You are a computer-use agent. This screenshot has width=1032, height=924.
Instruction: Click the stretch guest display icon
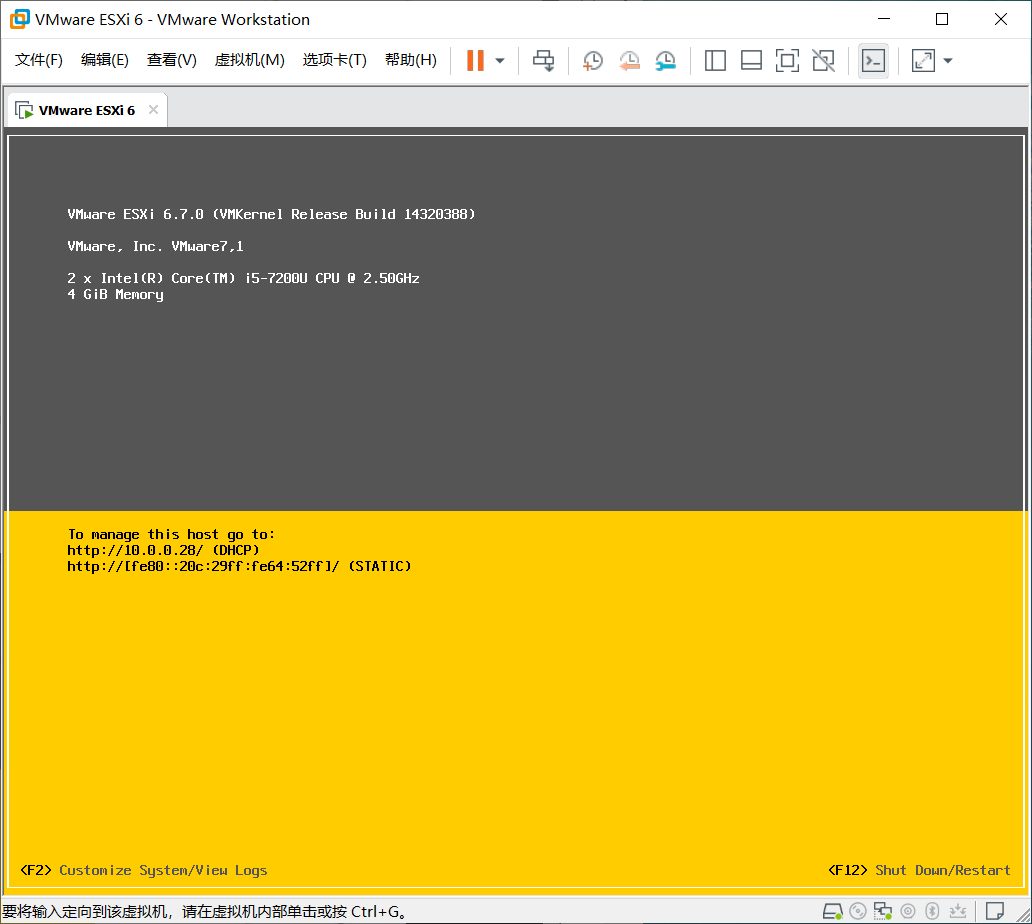pyautogui.click(x=923, y=61)
